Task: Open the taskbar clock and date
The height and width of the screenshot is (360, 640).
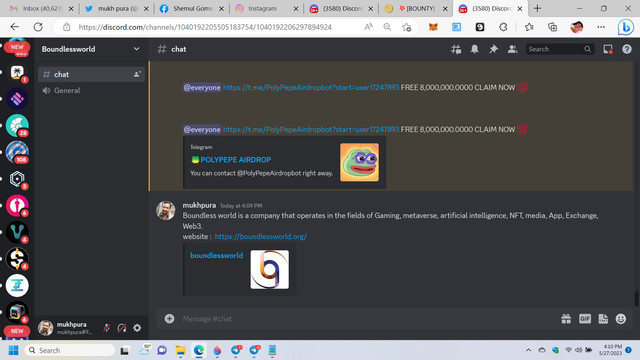Action: point(610,350)
